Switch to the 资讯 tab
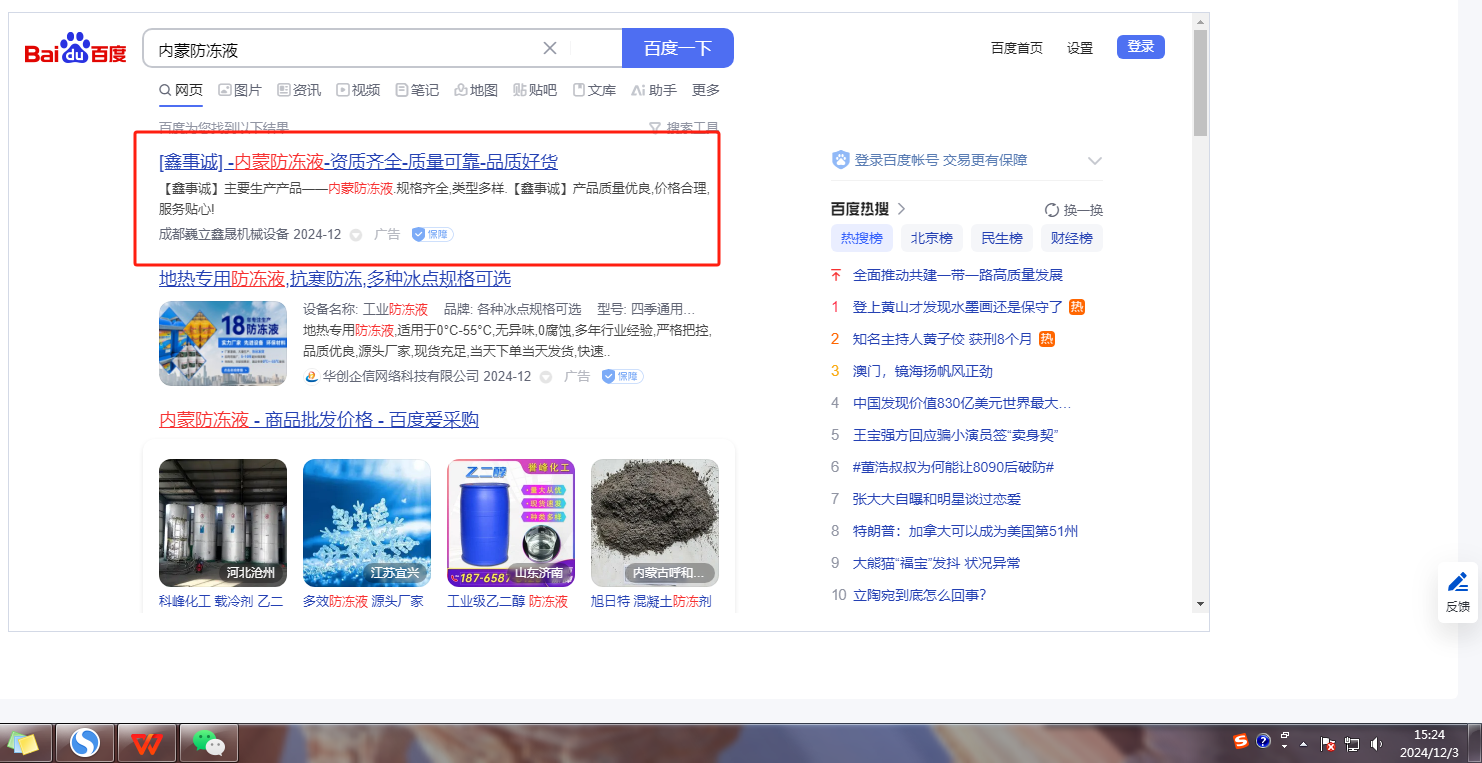Image resolution: width=1482 pixels, height=763 pixels. 299,90
